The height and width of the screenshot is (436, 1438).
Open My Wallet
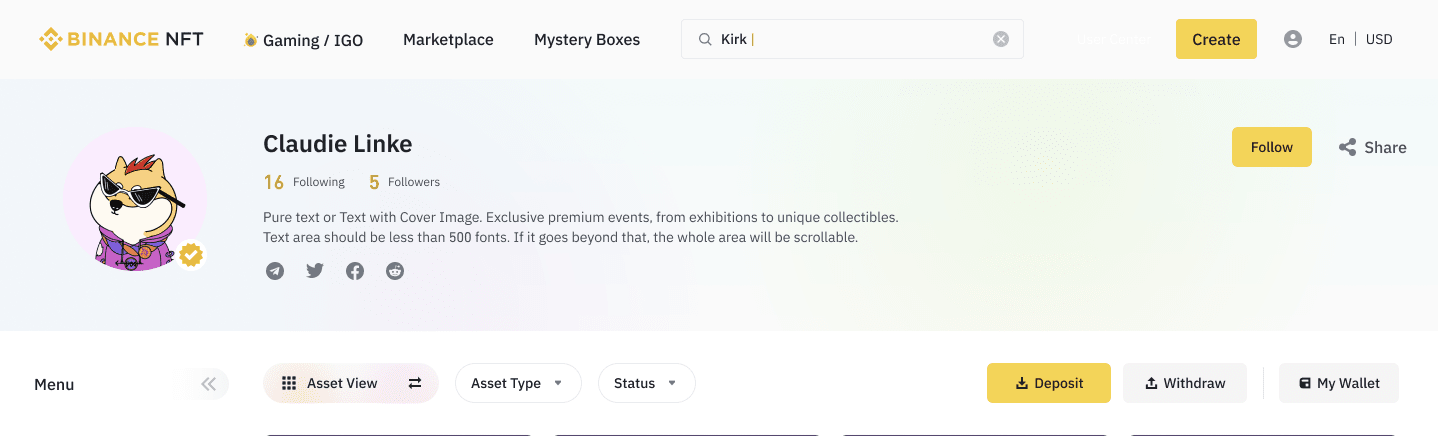coord(1339,383)
